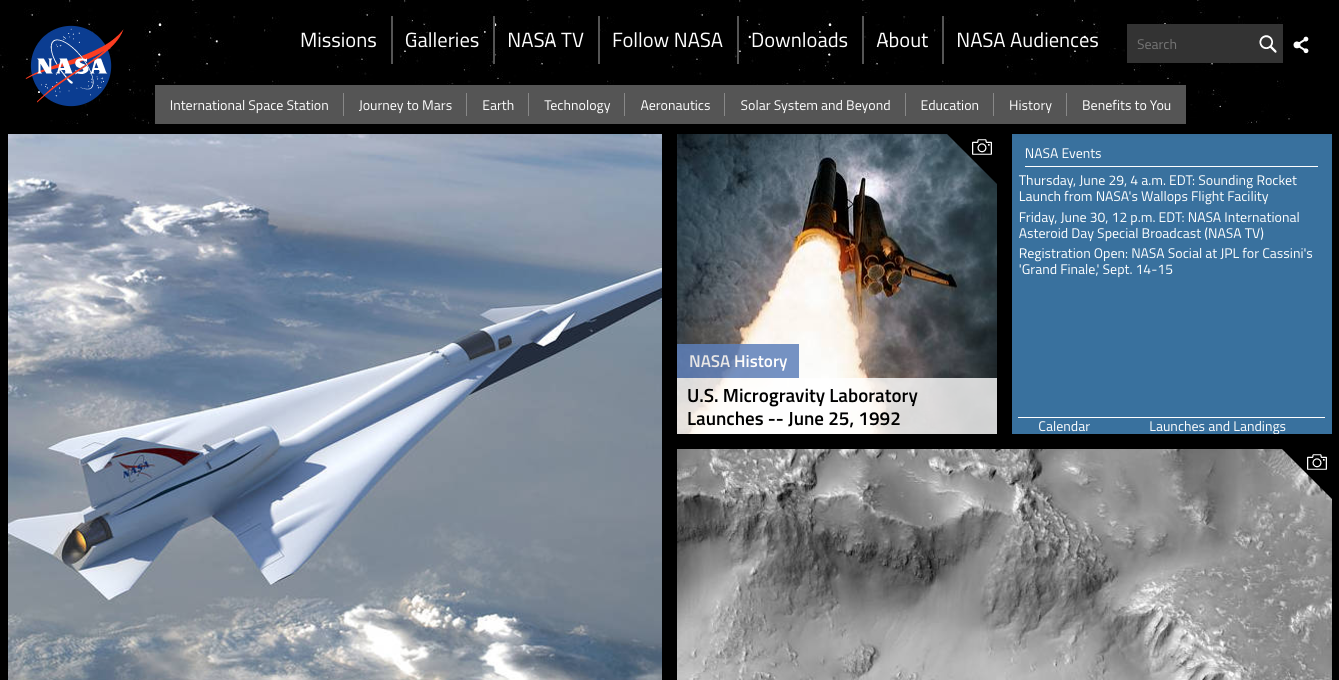Go to Journey to Mars topic
The width and height of the screenshot is (1339, 680).
click(x=405, y=105)
